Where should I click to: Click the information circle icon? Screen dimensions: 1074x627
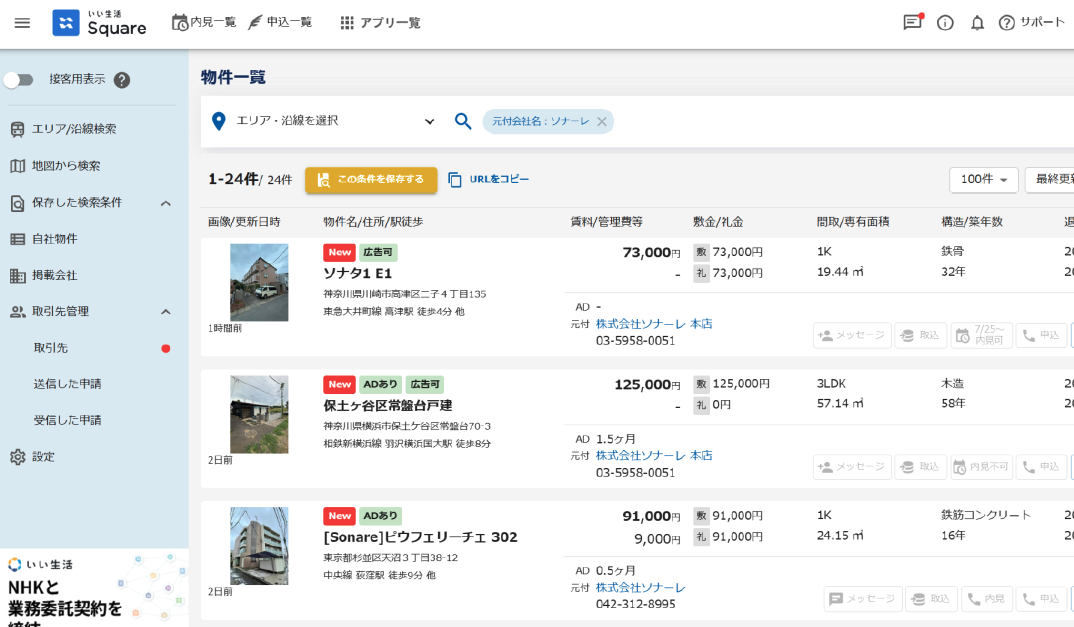pyautogui.click(x=945, y=23)
